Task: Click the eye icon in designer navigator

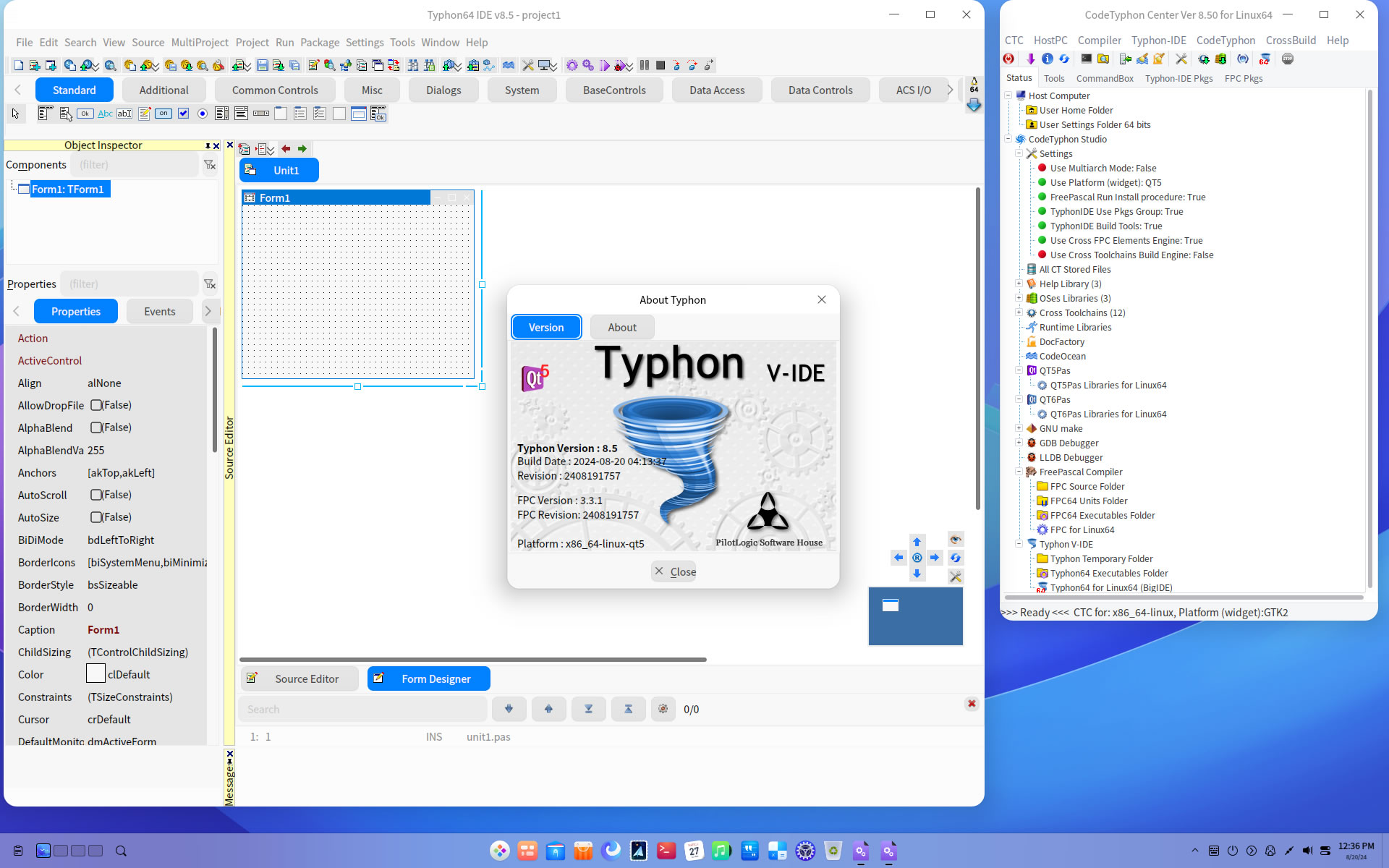Action: pyautogui.click(x=956, y=540)
